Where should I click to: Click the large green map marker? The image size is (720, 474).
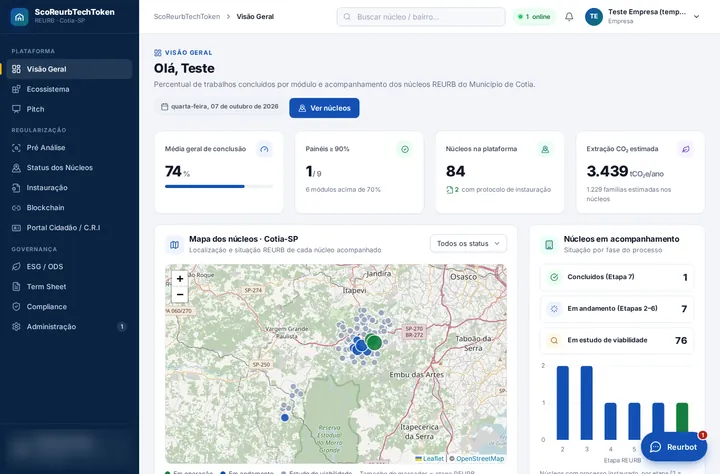[374, 342]
